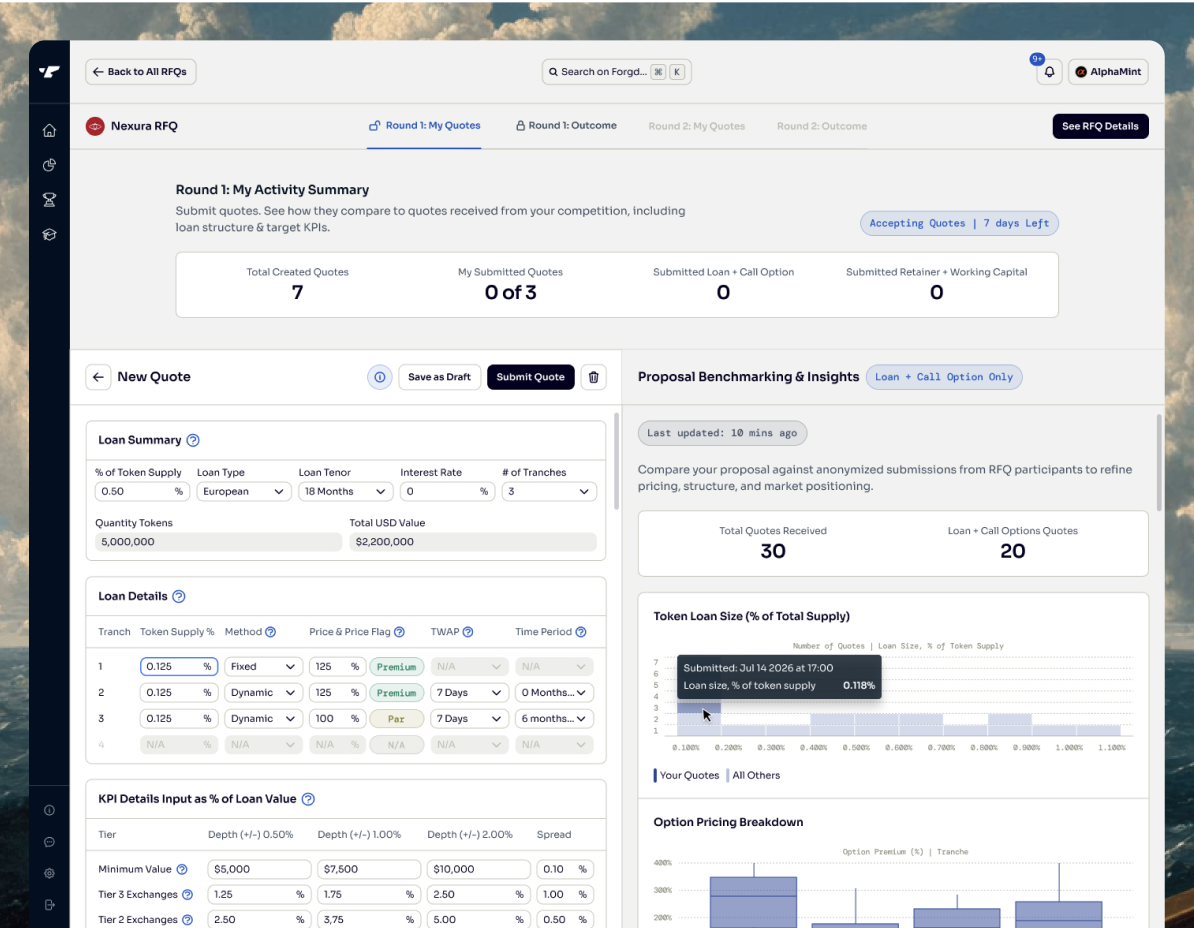Click Save as Draft button

point(439,377)
